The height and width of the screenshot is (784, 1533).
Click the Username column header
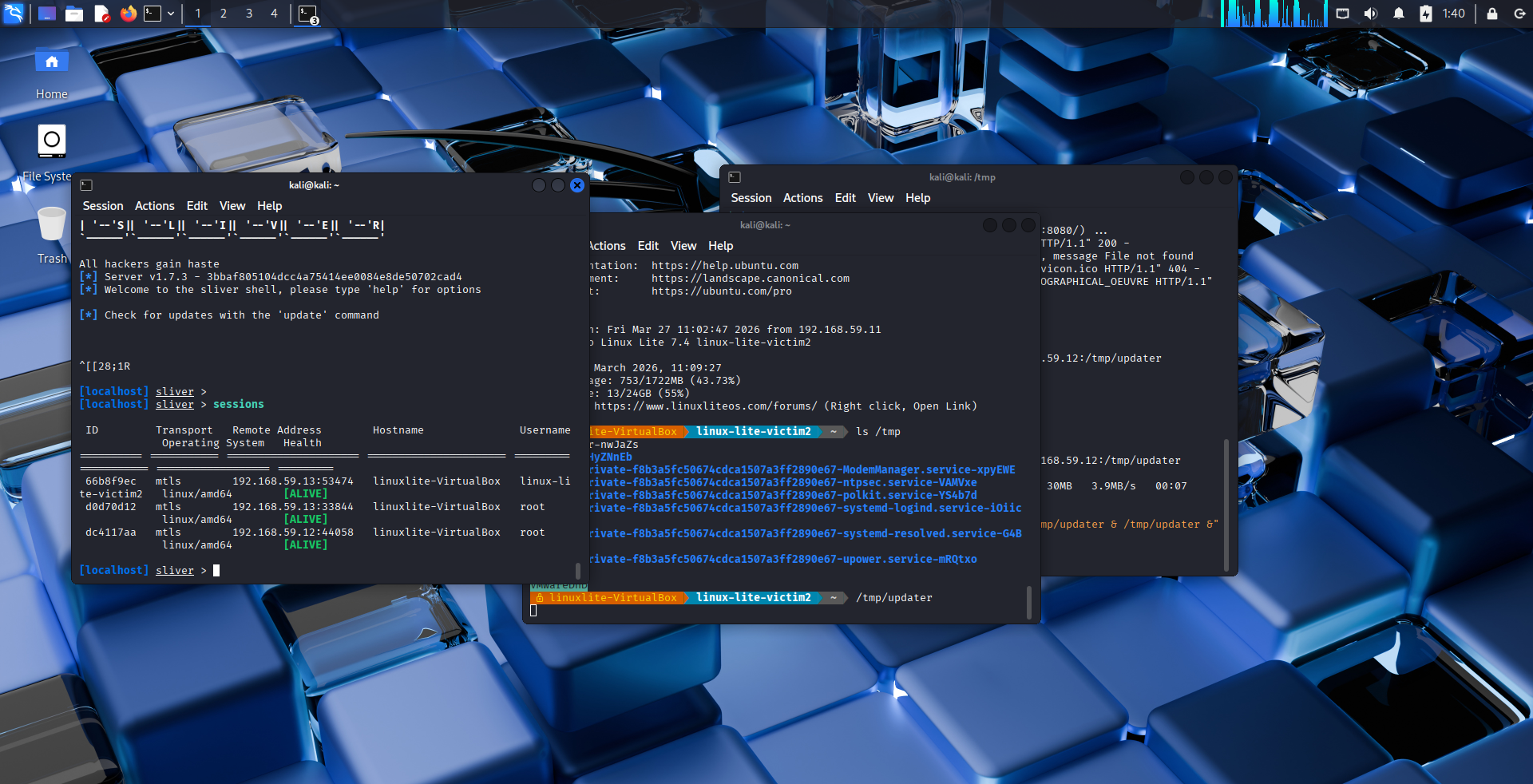tap(545, 430)
